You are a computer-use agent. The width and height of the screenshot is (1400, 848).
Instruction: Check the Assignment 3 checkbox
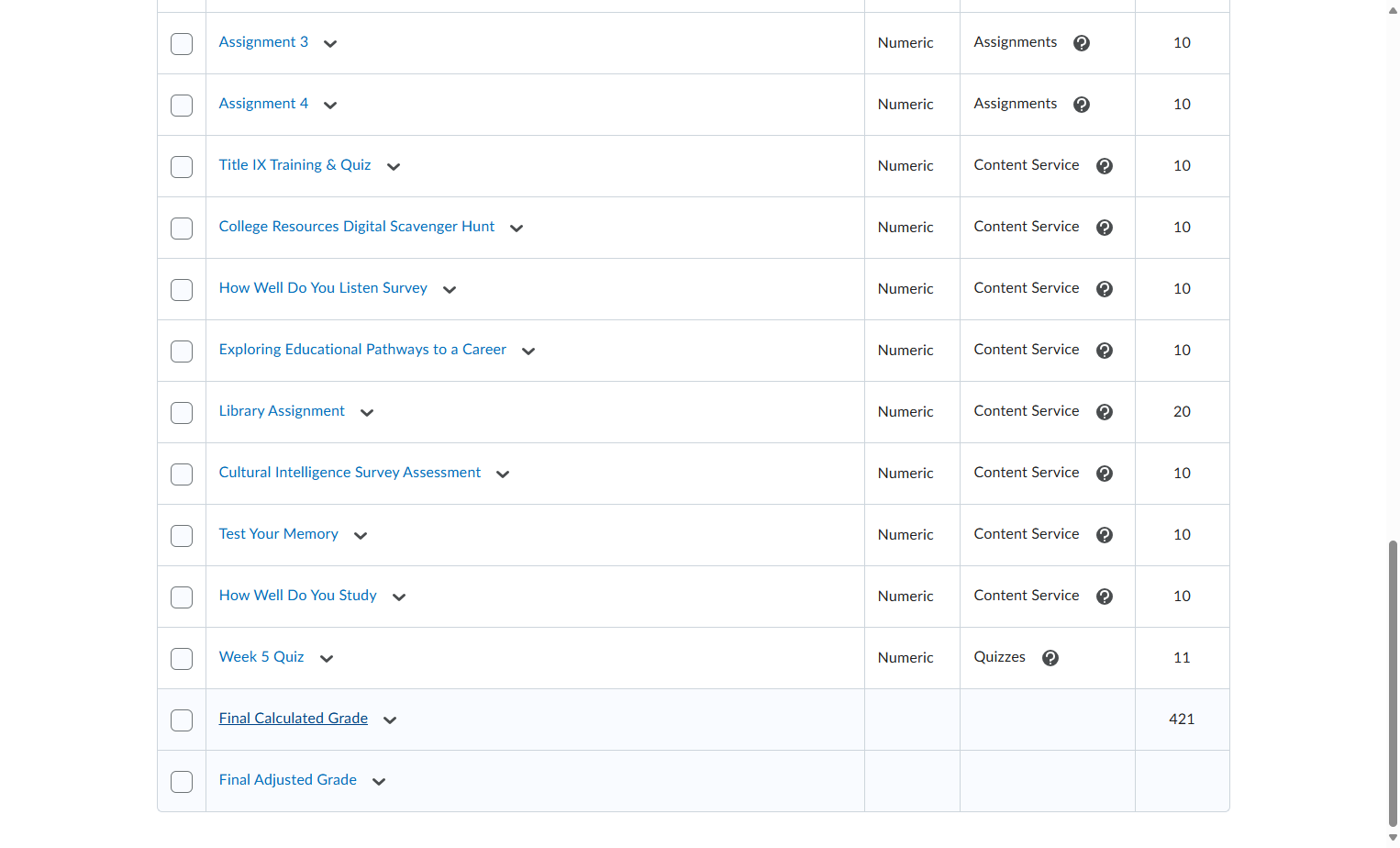click(182, 44)
